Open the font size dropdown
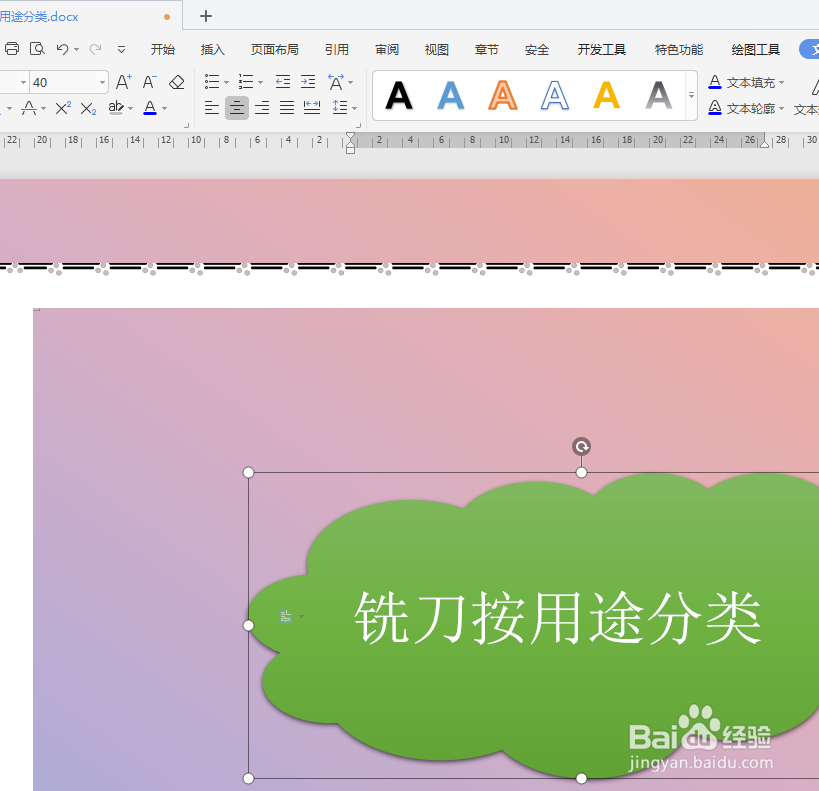 pyautogui.click(x=102, y=83)
